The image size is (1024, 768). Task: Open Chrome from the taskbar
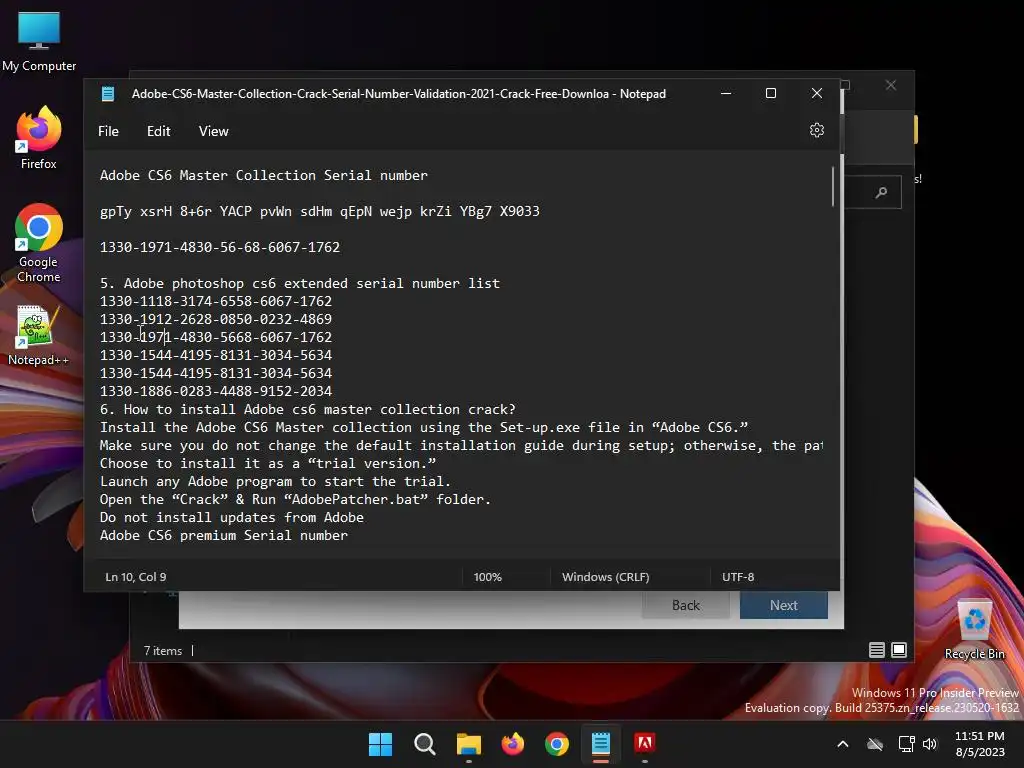click(x=556, y=744)
